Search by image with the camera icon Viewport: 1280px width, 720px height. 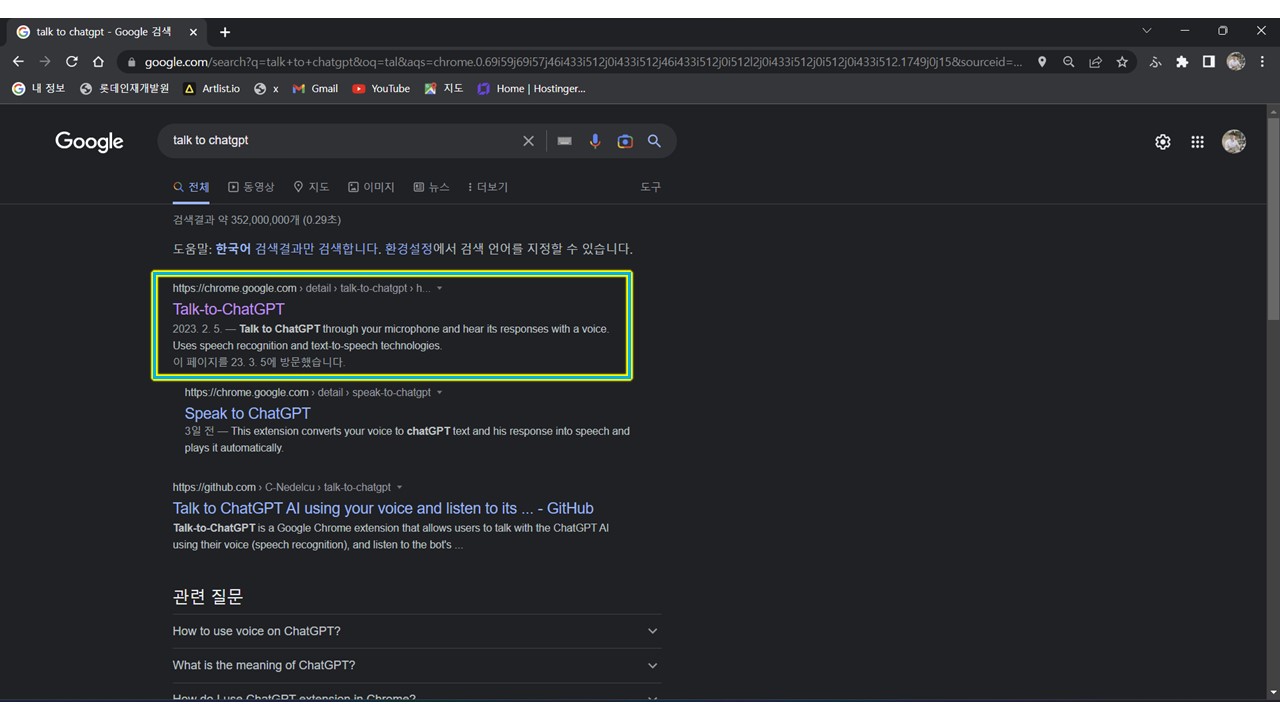coord(625,141)
